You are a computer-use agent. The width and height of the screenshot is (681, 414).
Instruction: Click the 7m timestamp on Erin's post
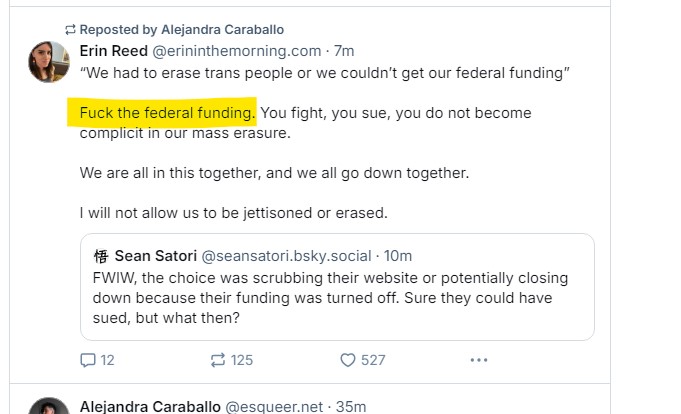(344, 51)
